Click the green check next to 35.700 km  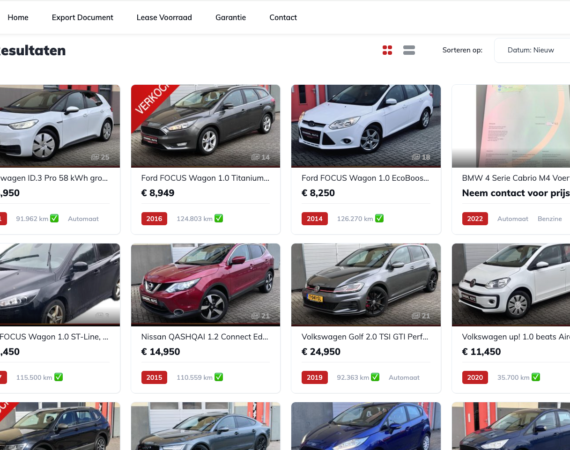[536, 377]
